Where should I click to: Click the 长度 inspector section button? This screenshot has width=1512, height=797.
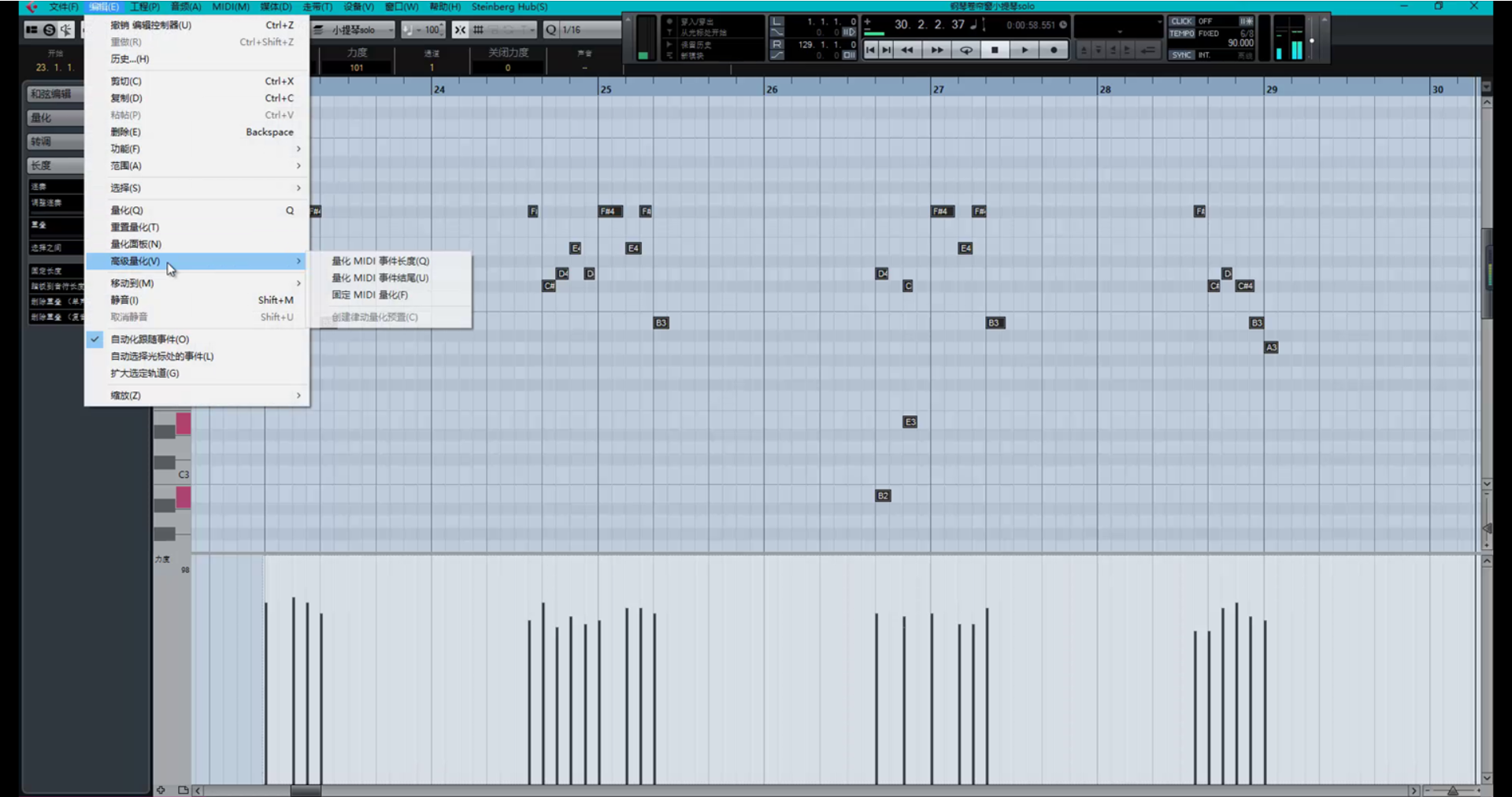(55, 165)
